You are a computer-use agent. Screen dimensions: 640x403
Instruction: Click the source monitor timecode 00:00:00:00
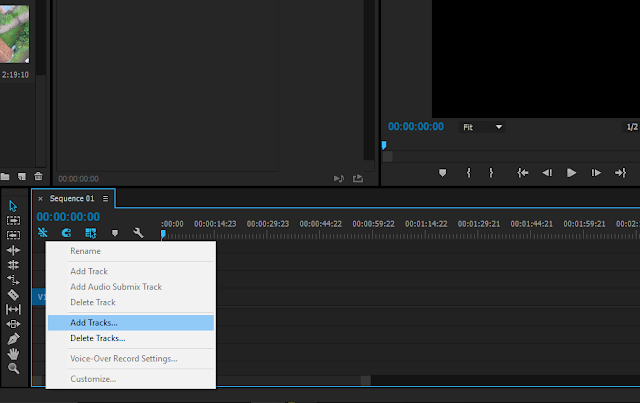[78, 179]
